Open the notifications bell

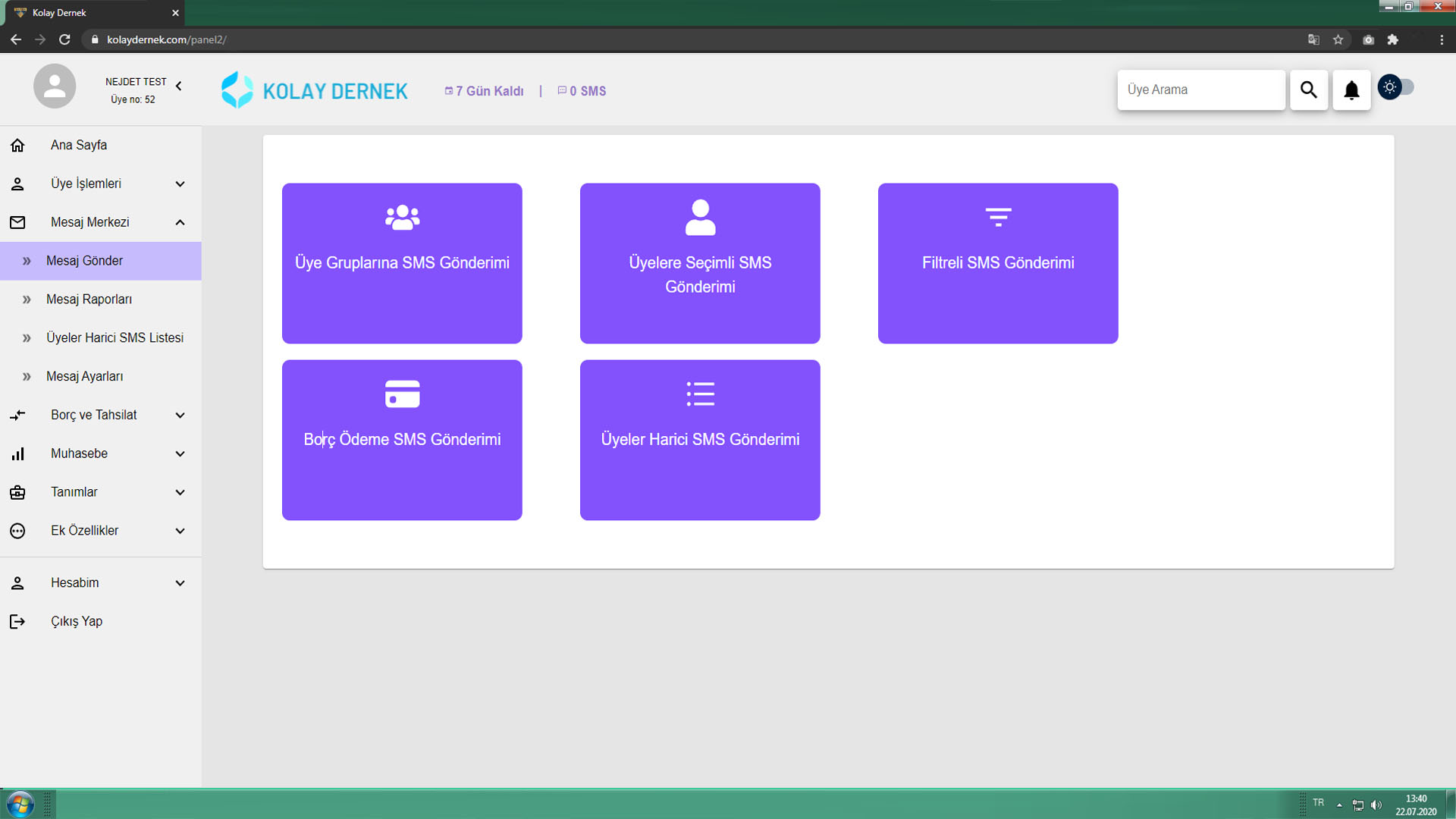pyautogui.click(x=1351, y=90)
